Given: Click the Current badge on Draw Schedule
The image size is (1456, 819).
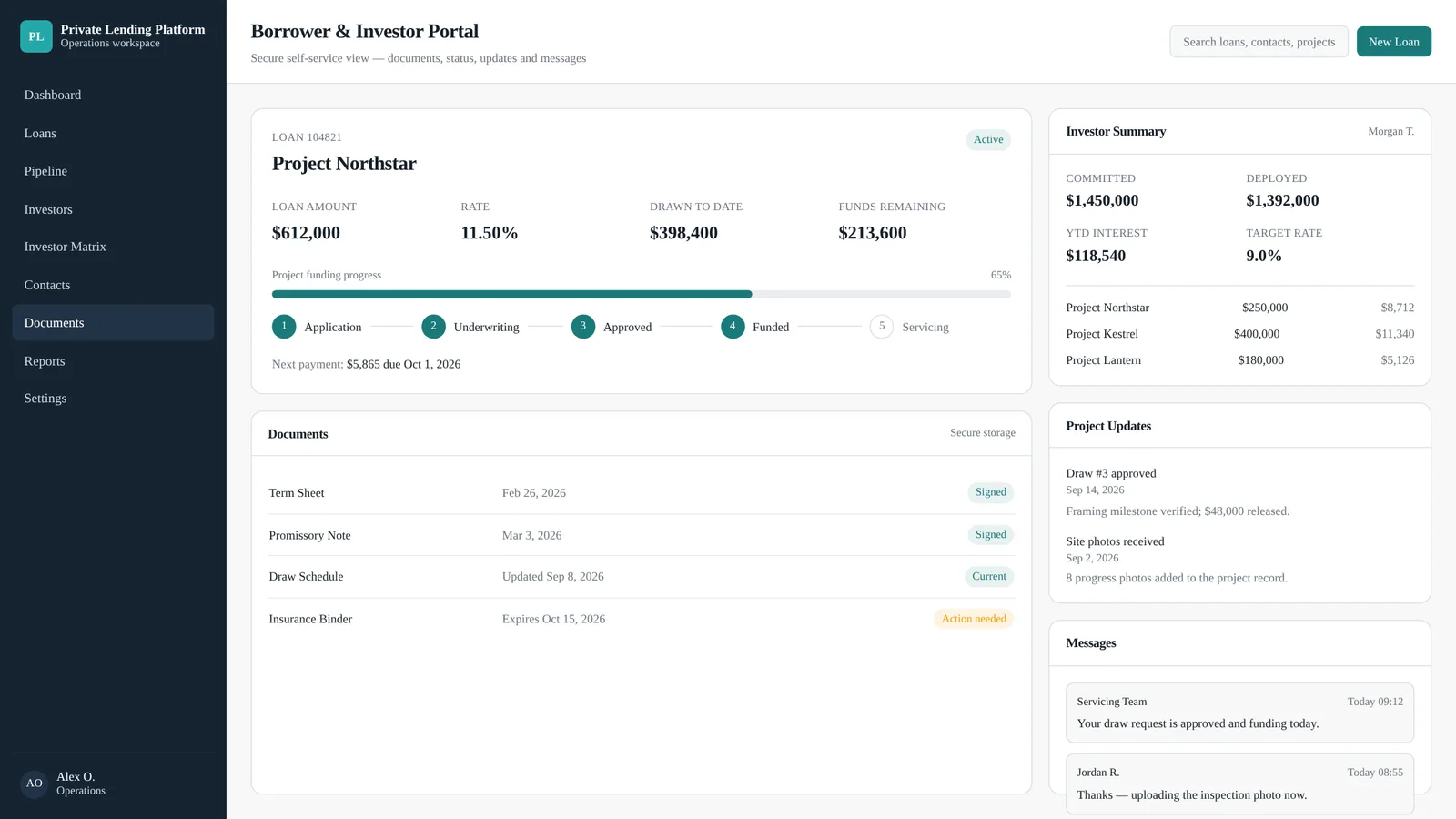Looking at the screenshot, I should pos(989,577).
